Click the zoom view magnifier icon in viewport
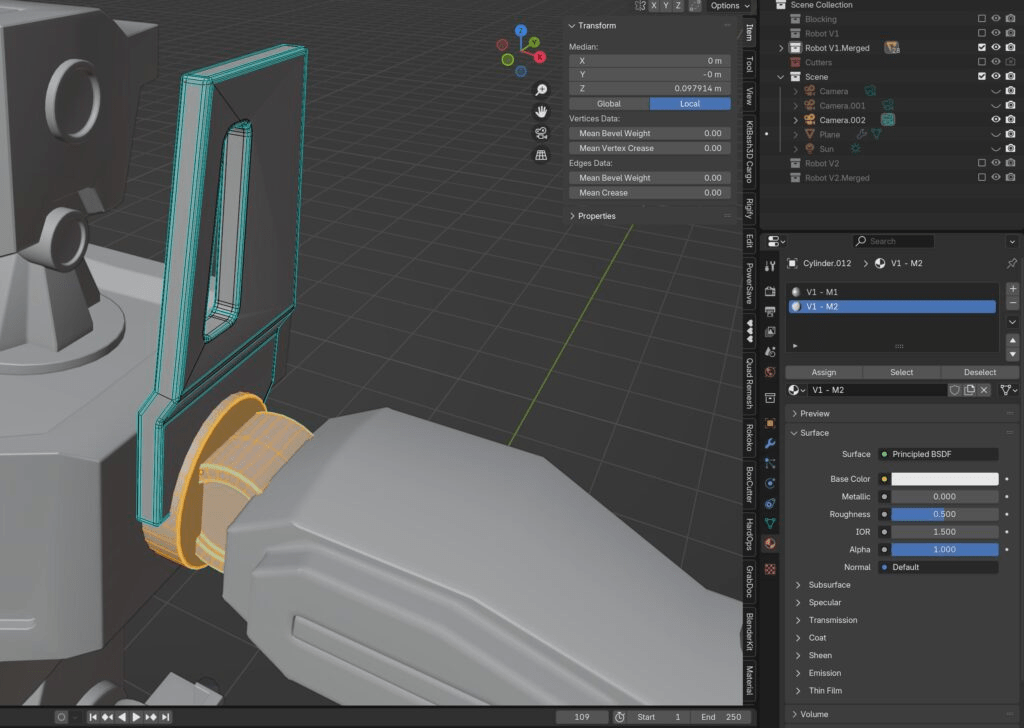Viewport: 1024px width, 728px height. (541, 90)
